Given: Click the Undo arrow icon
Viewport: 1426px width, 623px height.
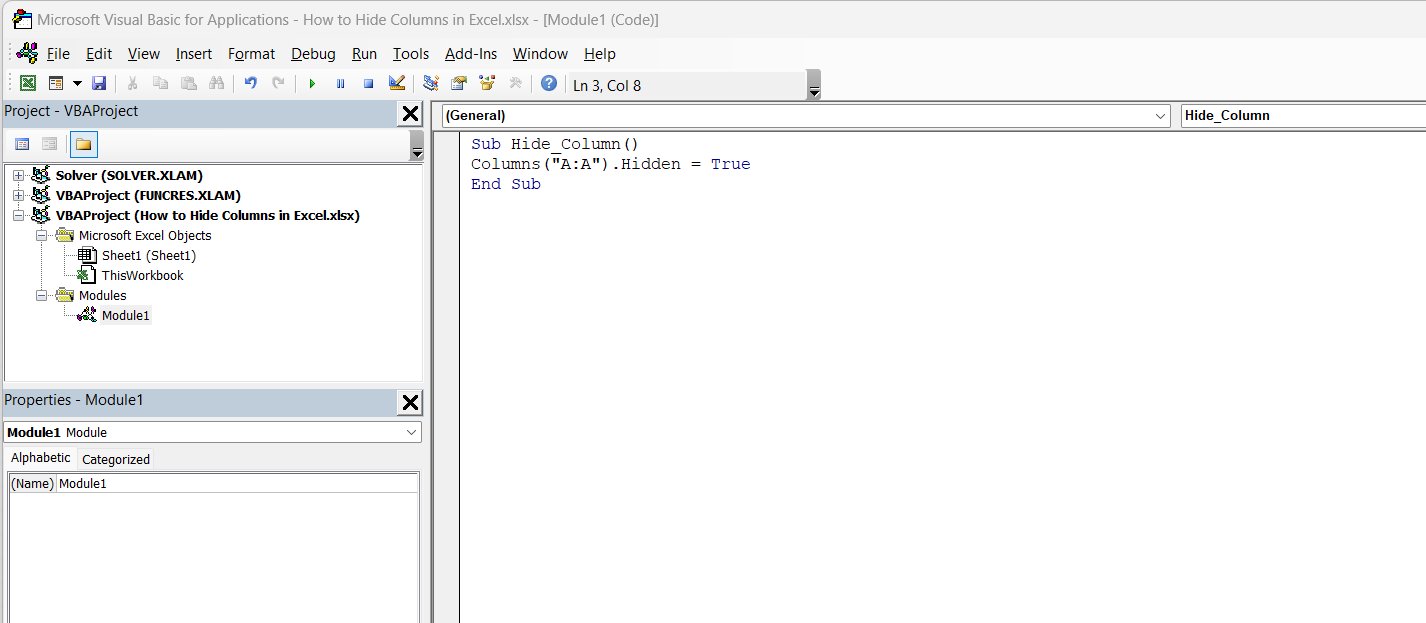Looking at the screenshot, I should point(251,84).
